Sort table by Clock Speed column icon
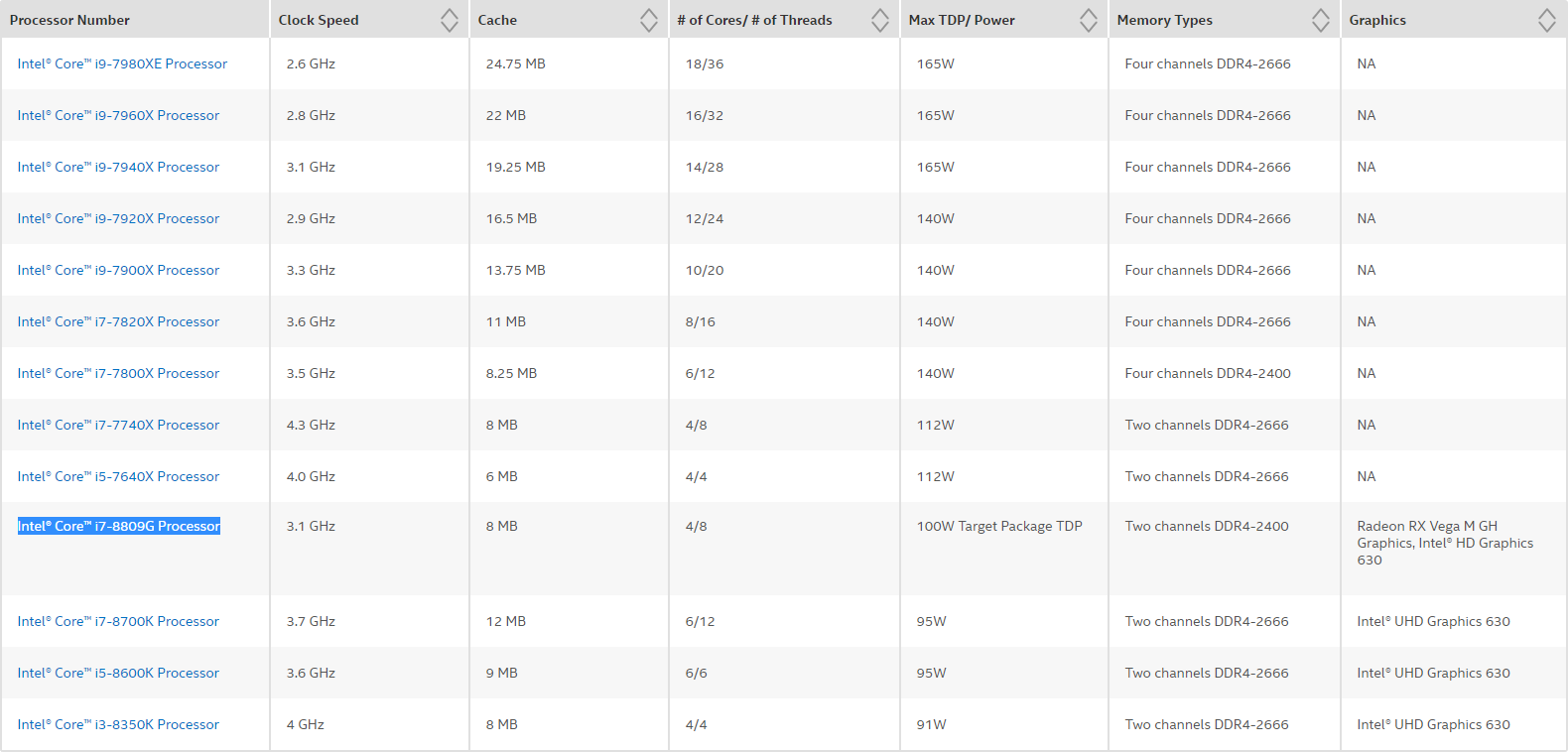 pos(450,20)
